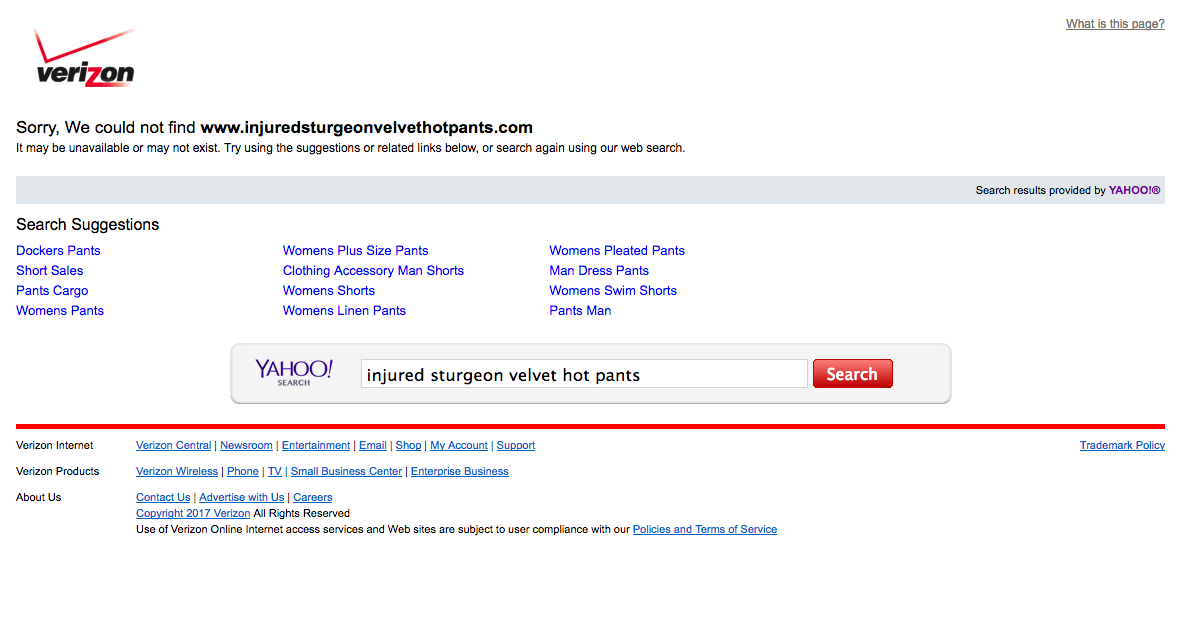Open the Pants Man suggestion

[580, 311]
